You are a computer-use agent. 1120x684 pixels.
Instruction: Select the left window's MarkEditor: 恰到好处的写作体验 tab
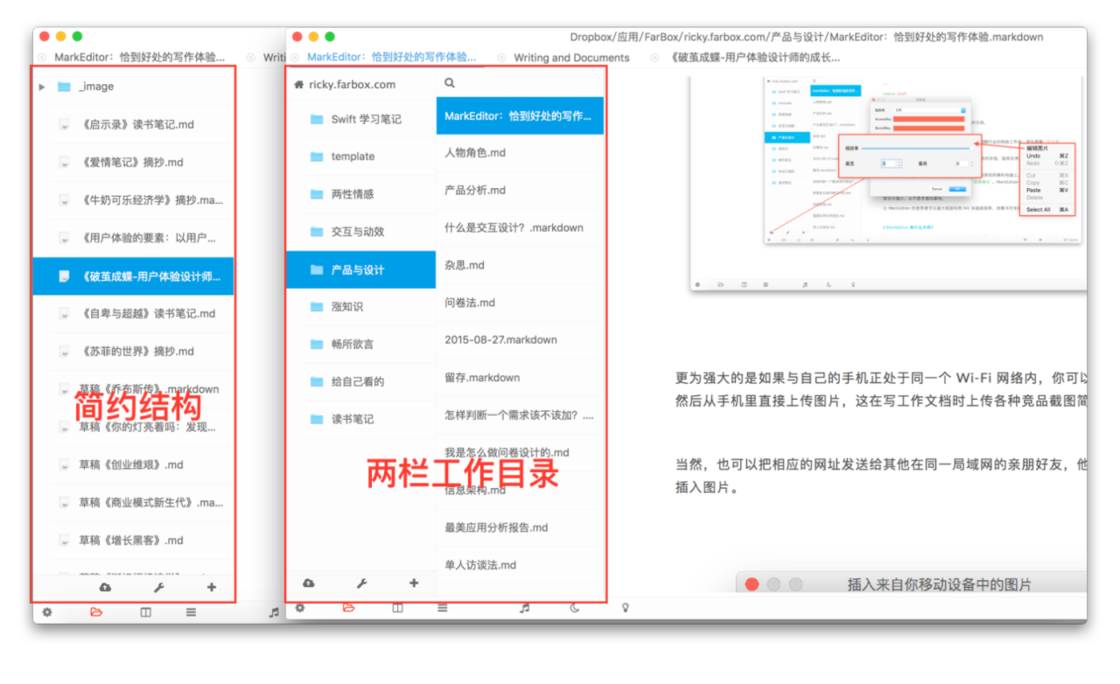click(x=139, y=56)
